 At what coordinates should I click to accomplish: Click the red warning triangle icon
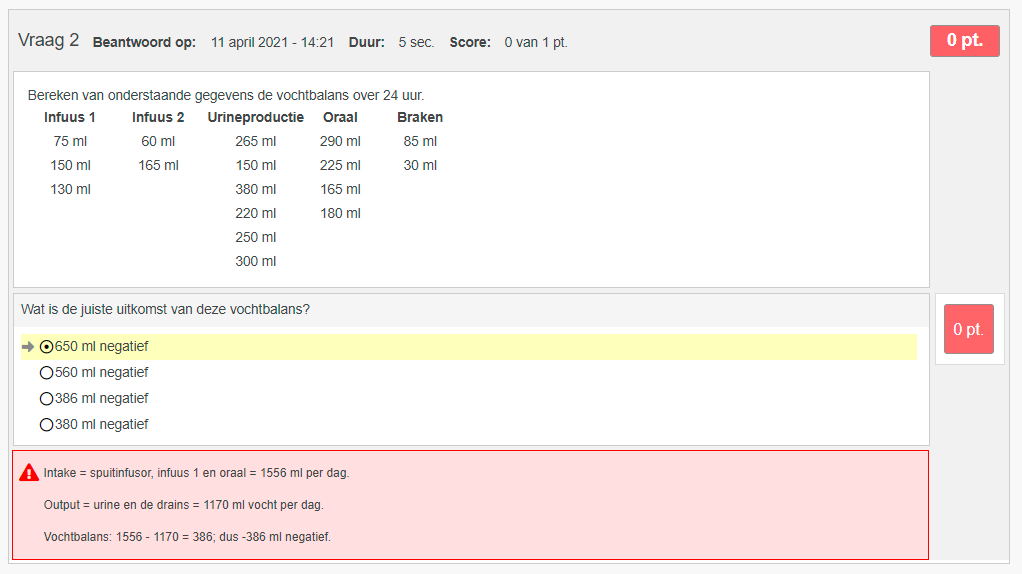coord(29,473)
